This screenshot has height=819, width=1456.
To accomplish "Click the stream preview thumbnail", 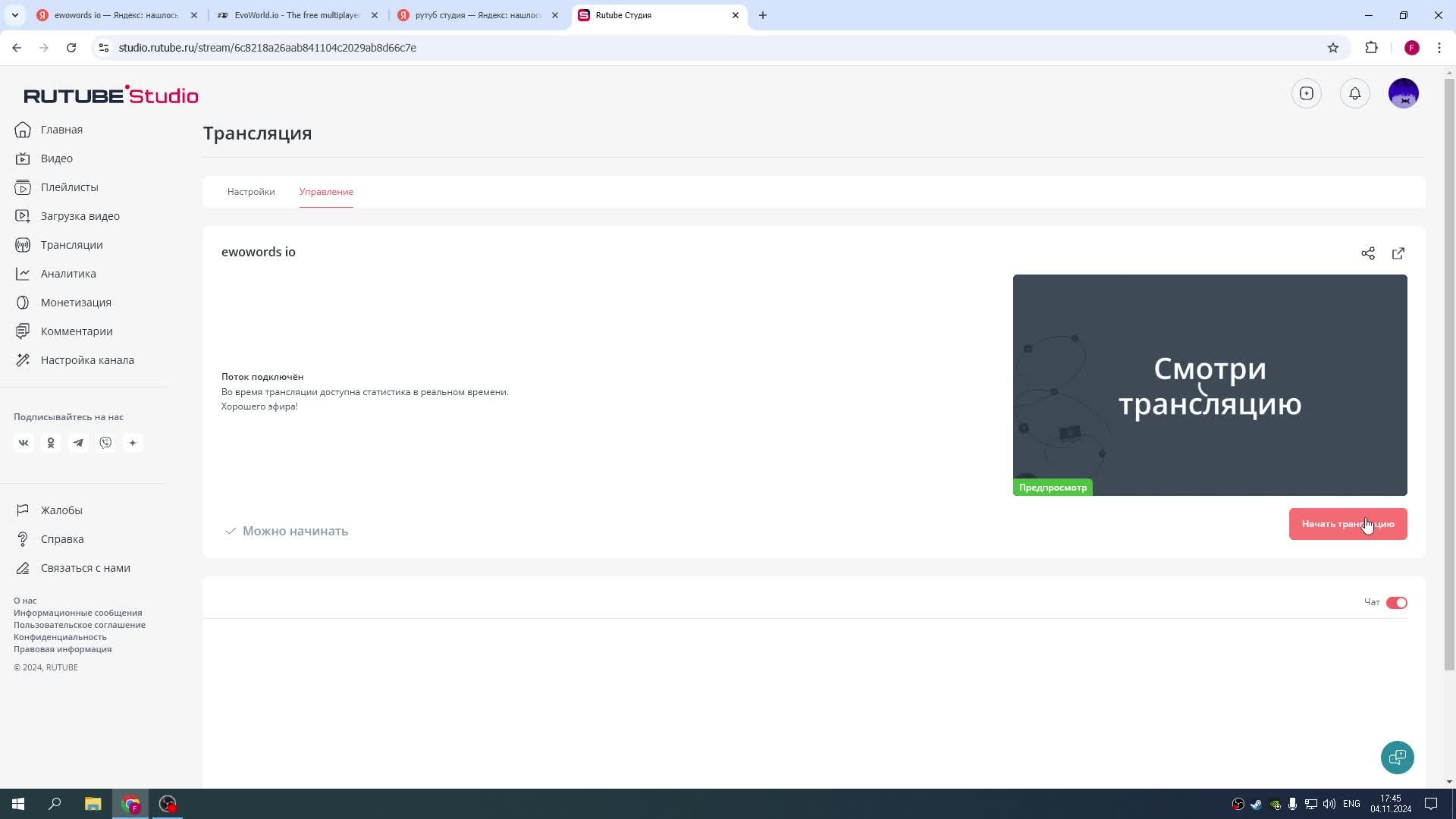I will tap(1210, 385).
